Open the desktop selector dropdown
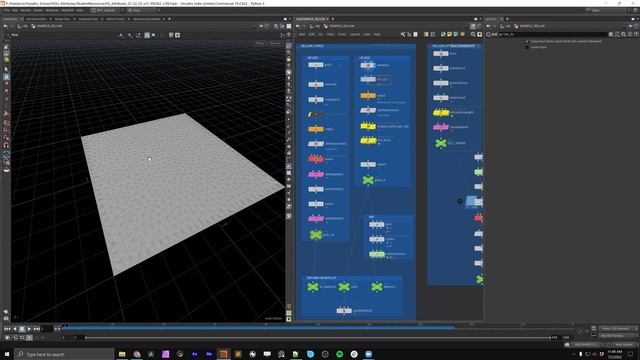 pyautogui.click(x=106, y=10)
